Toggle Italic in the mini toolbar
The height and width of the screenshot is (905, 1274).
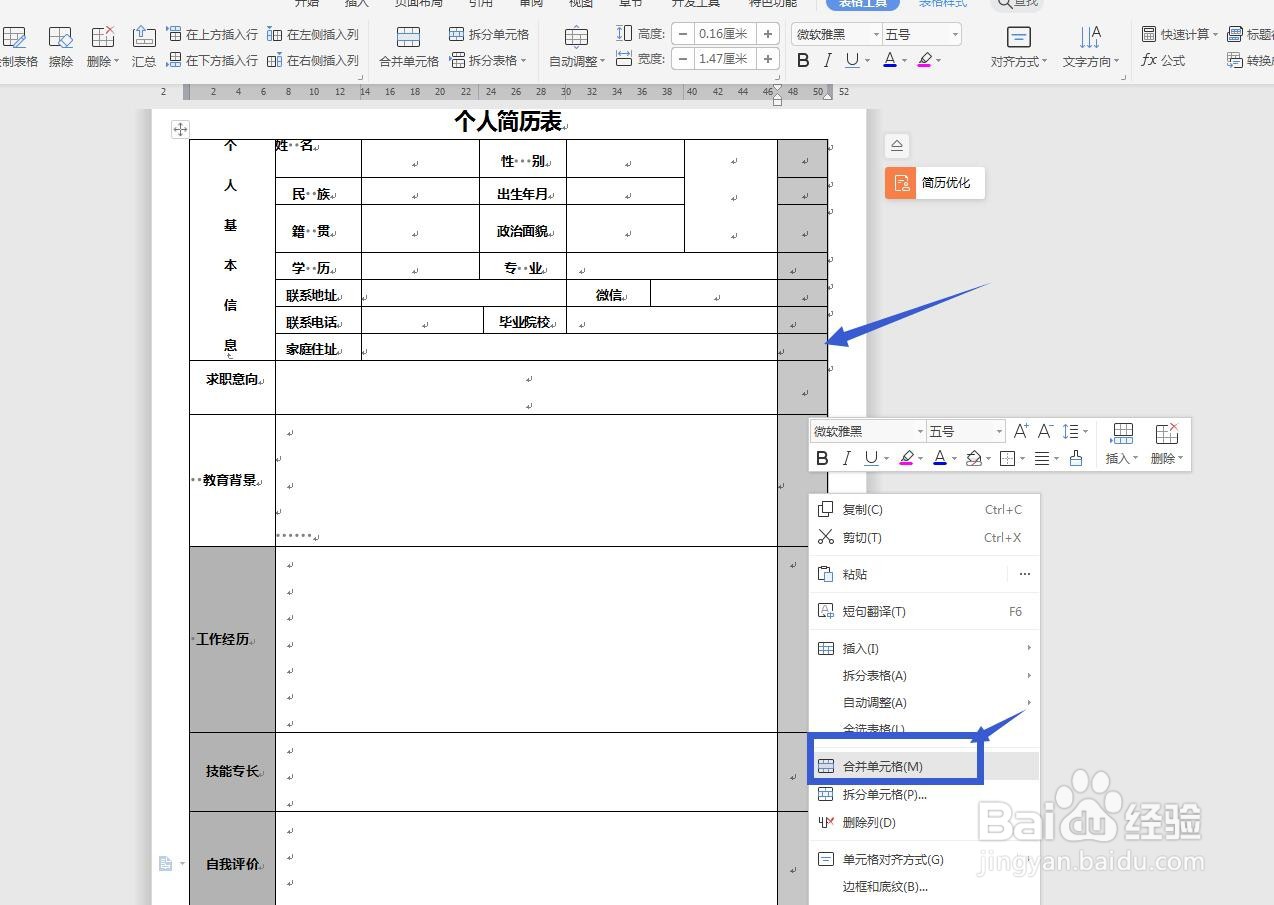pos(846,458)
